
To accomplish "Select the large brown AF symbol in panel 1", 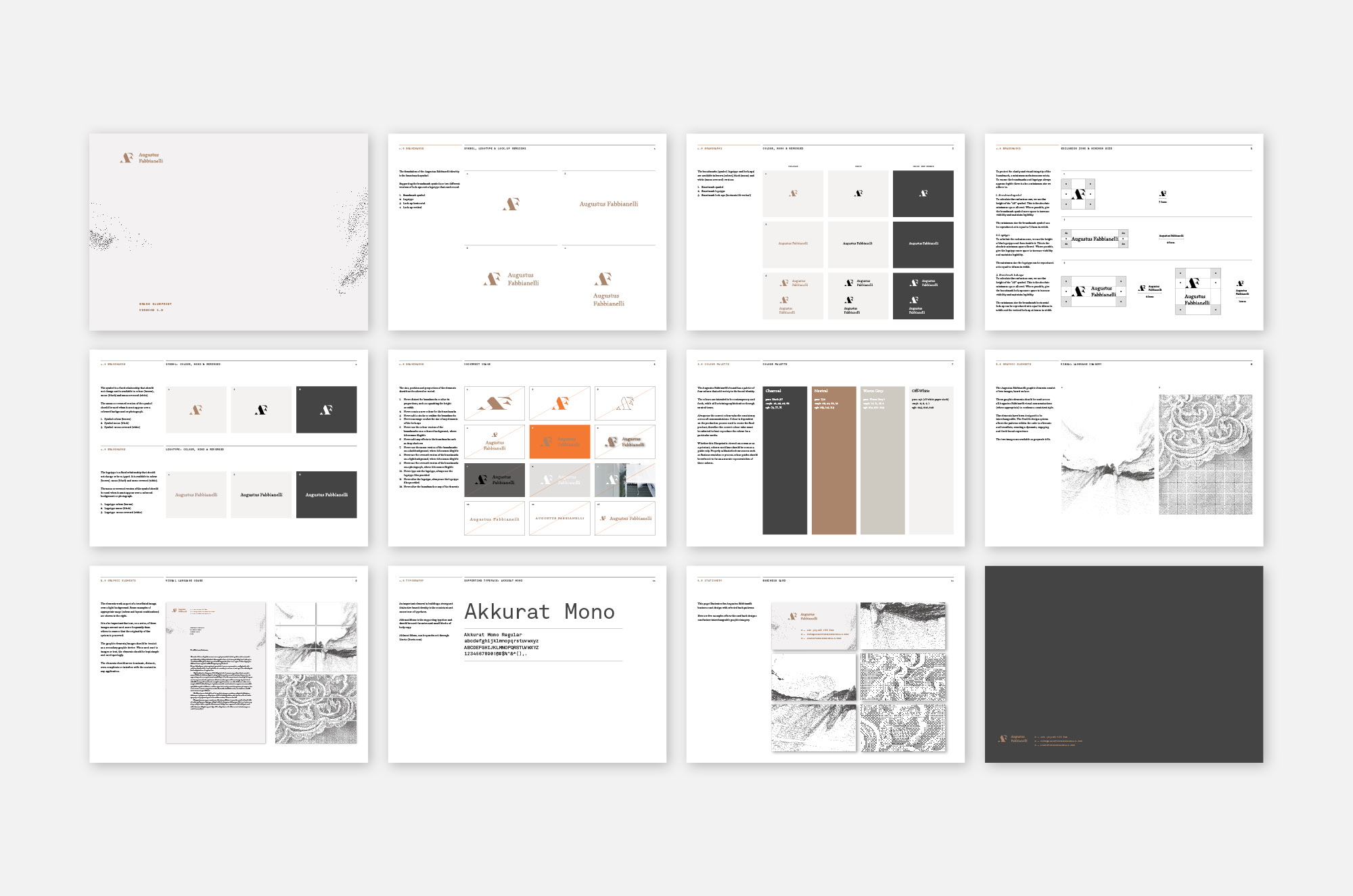I will point(511,204).
